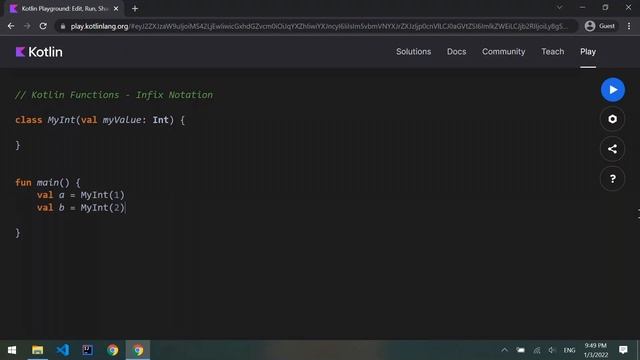Click the 'fun main()' line

[48, 182]
